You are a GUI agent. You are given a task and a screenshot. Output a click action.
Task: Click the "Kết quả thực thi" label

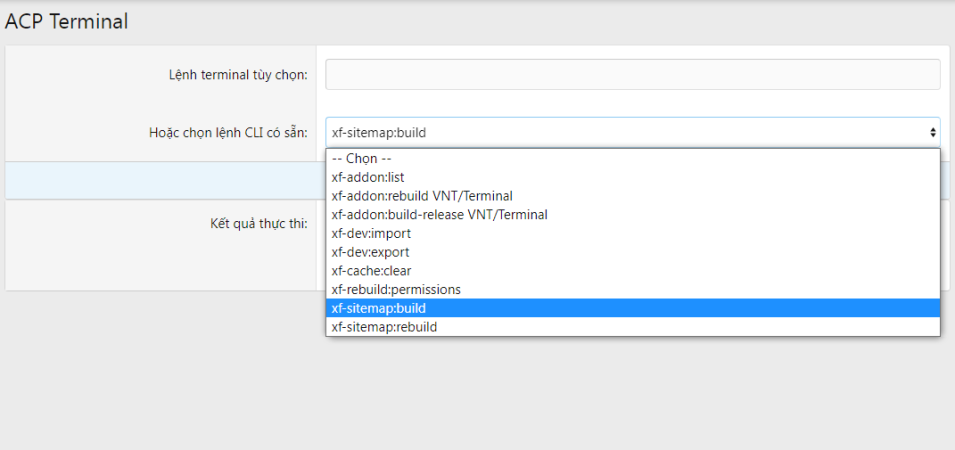pos(259,221)
